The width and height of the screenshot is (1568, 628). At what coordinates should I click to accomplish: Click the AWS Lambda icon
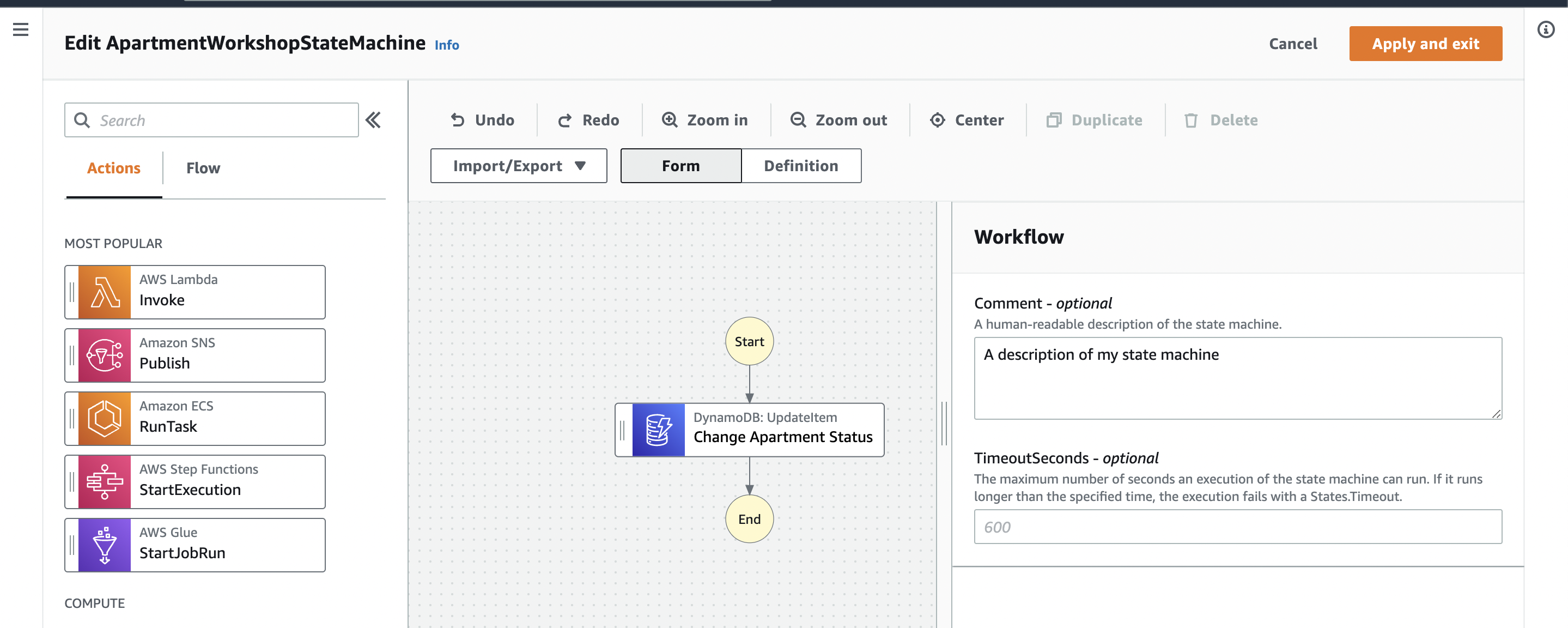105,292
